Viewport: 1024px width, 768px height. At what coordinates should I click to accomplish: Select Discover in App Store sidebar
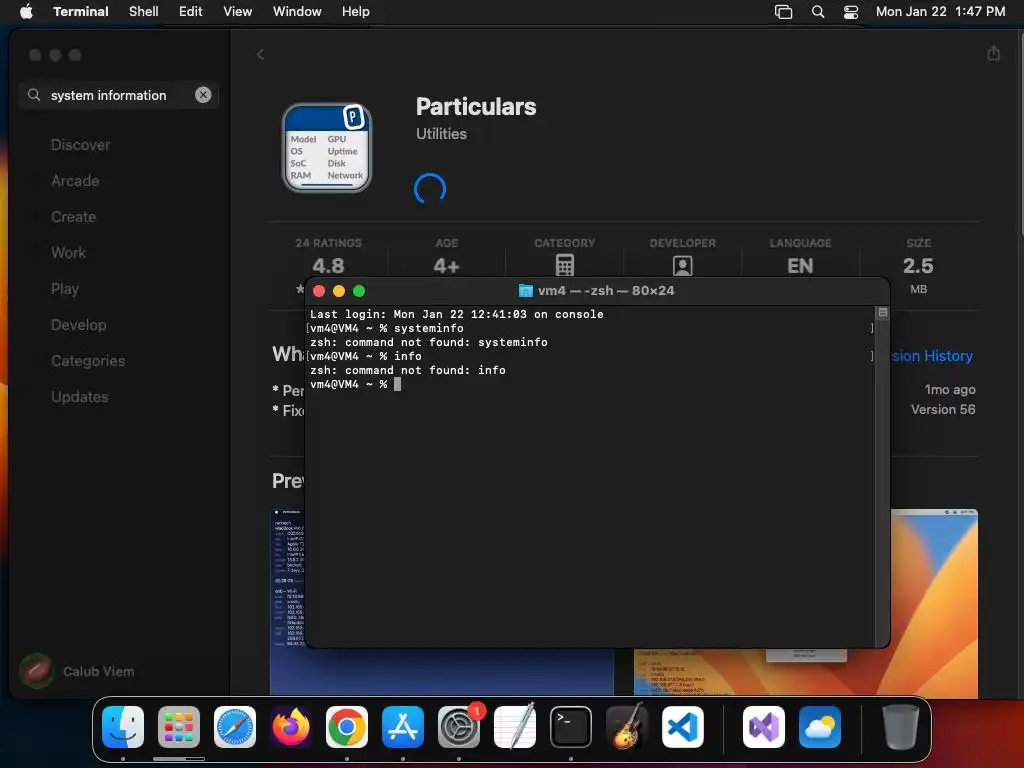click(x=80, y=145)
